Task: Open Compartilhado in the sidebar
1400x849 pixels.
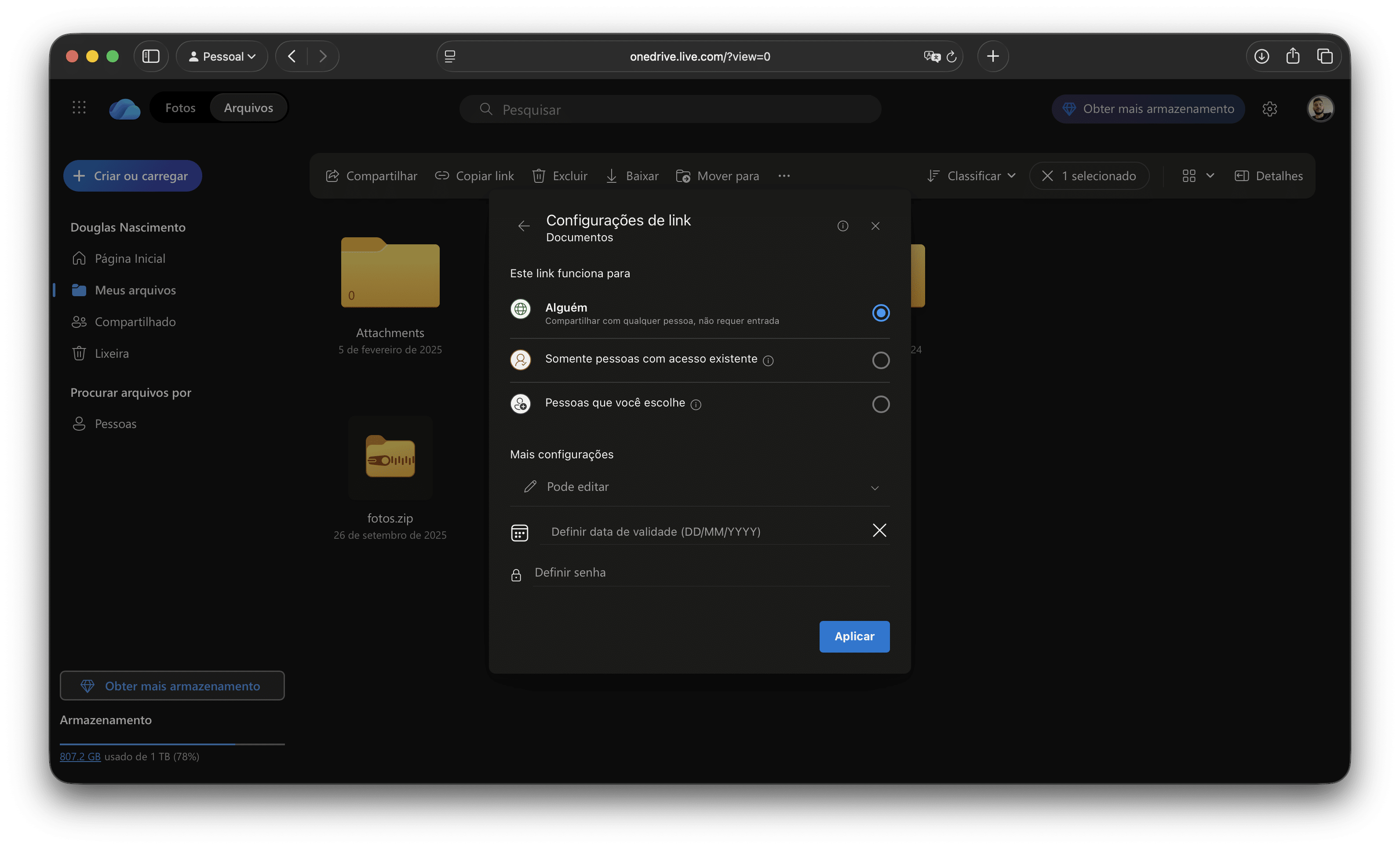Action: click(135, 322)
